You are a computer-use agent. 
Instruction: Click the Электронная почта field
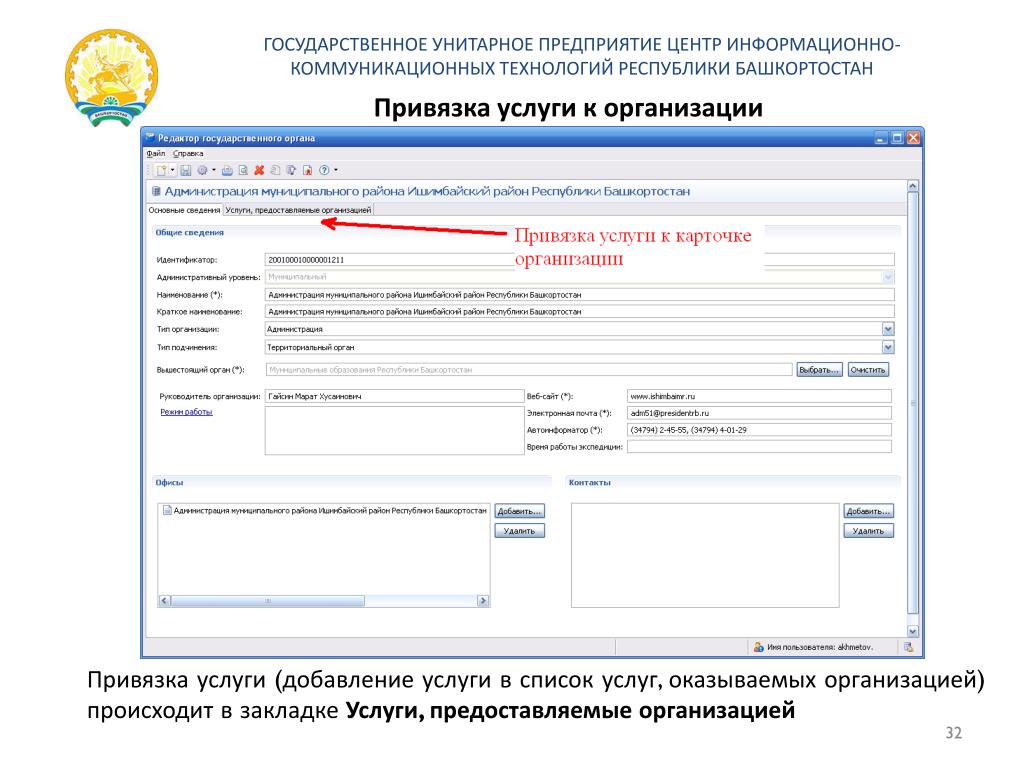click(x=759, y=413)
